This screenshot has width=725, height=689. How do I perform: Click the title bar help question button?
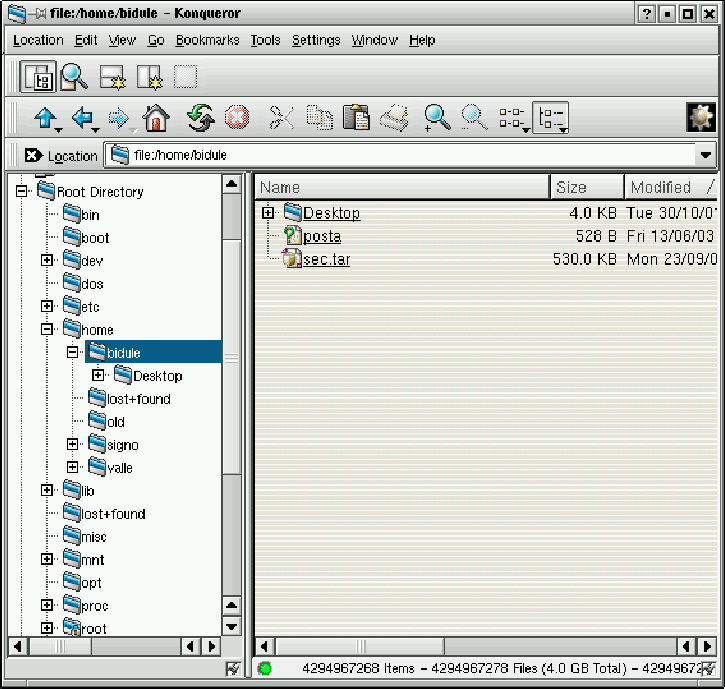pyautogui.click(x=646, y=14)
